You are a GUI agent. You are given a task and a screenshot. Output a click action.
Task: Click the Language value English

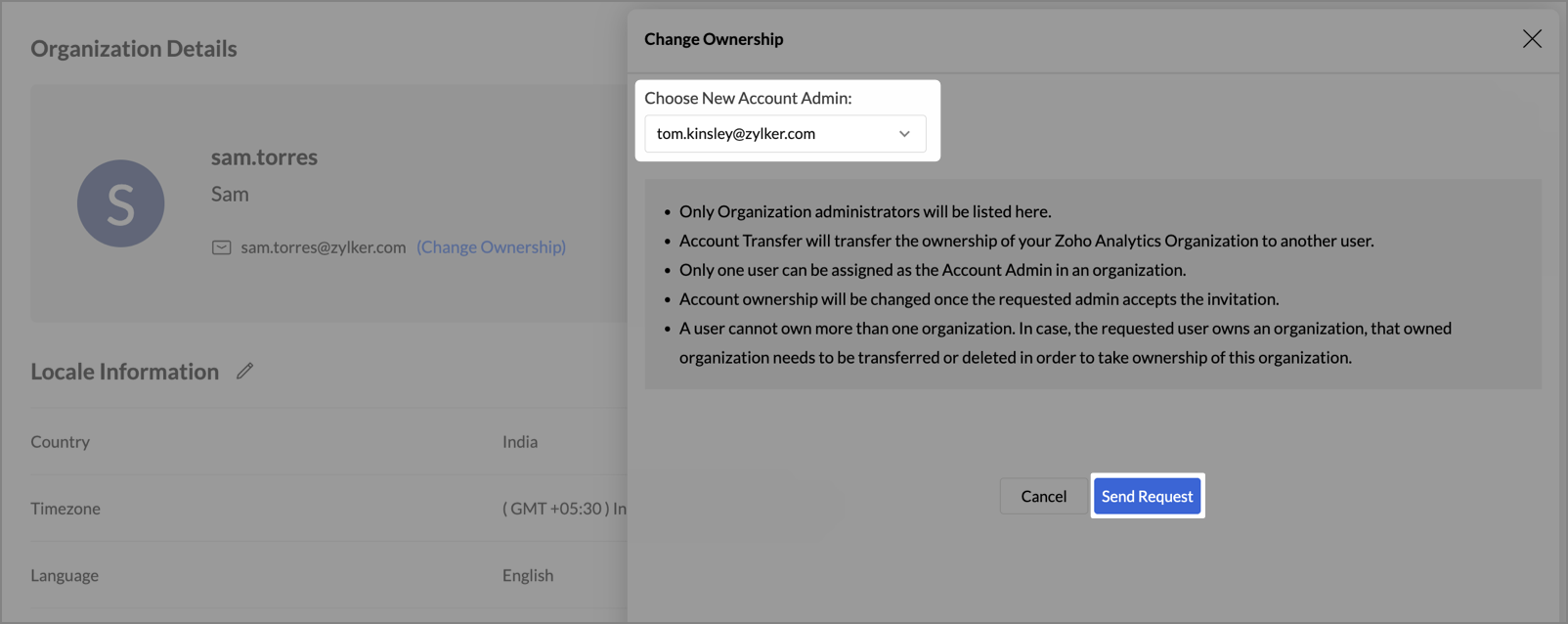point(527,575)
